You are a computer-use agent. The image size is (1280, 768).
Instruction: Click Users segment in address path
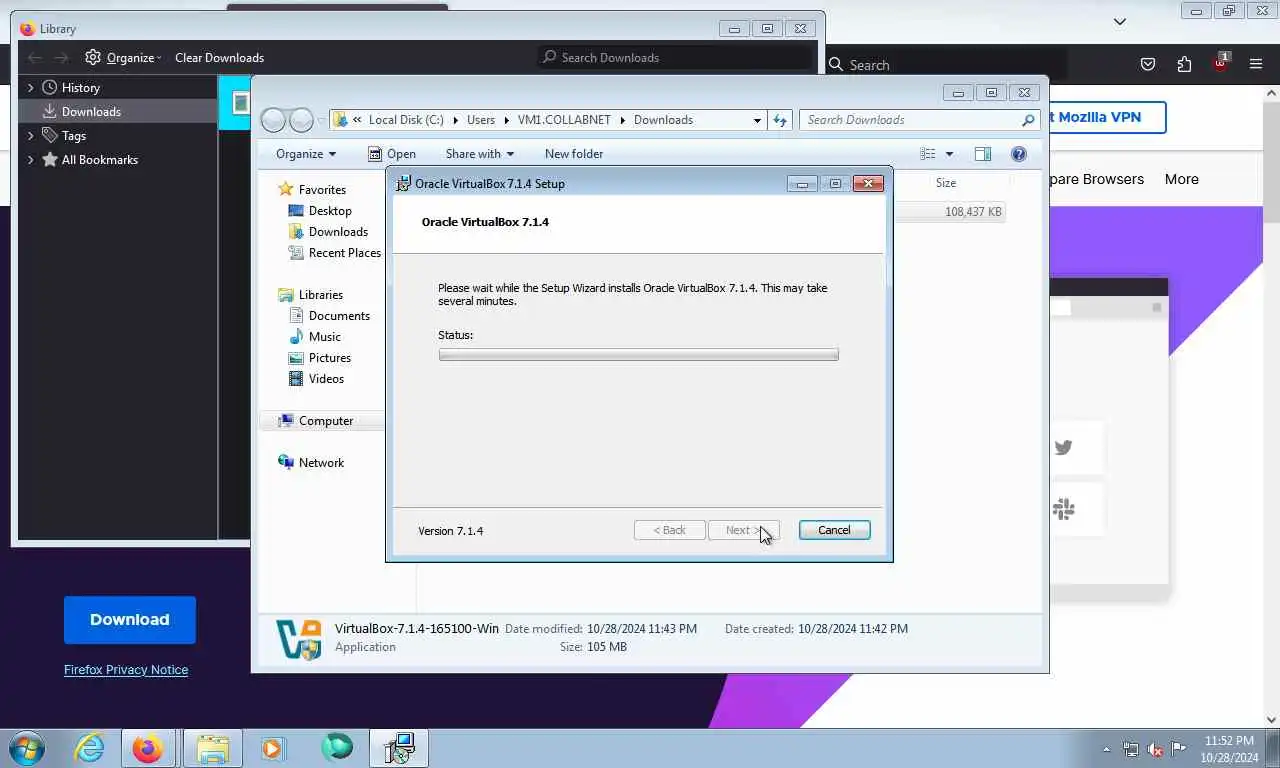tap(481, 120)
